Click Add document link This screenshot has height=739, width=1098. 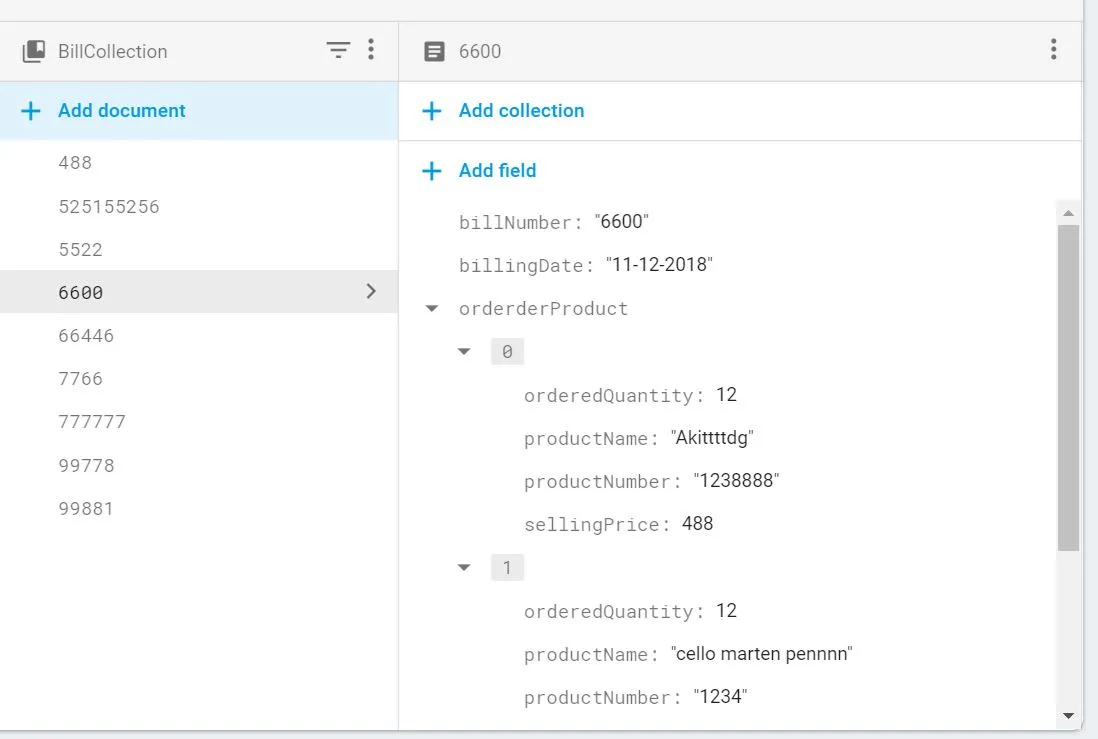tap(122, 111)
